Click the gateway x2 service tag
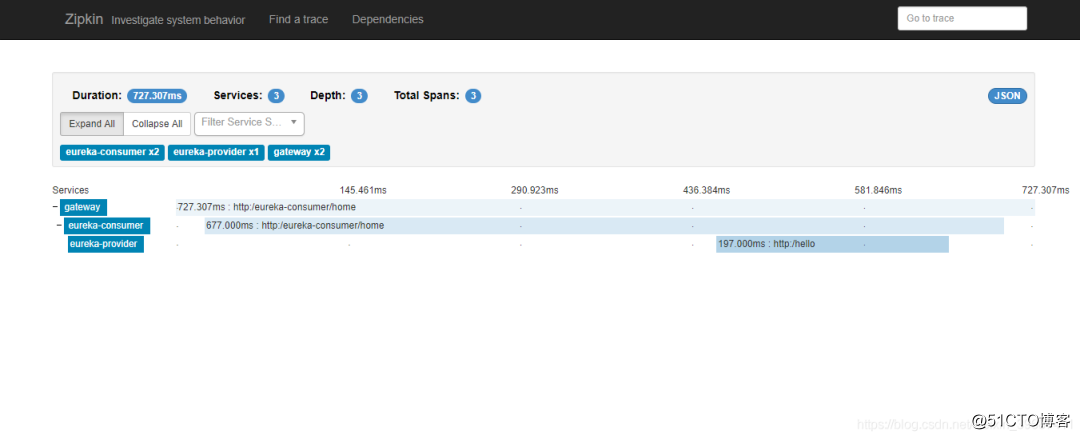Image resolution: width=1080 pixels, height=439 pixels. coord(299,152)
